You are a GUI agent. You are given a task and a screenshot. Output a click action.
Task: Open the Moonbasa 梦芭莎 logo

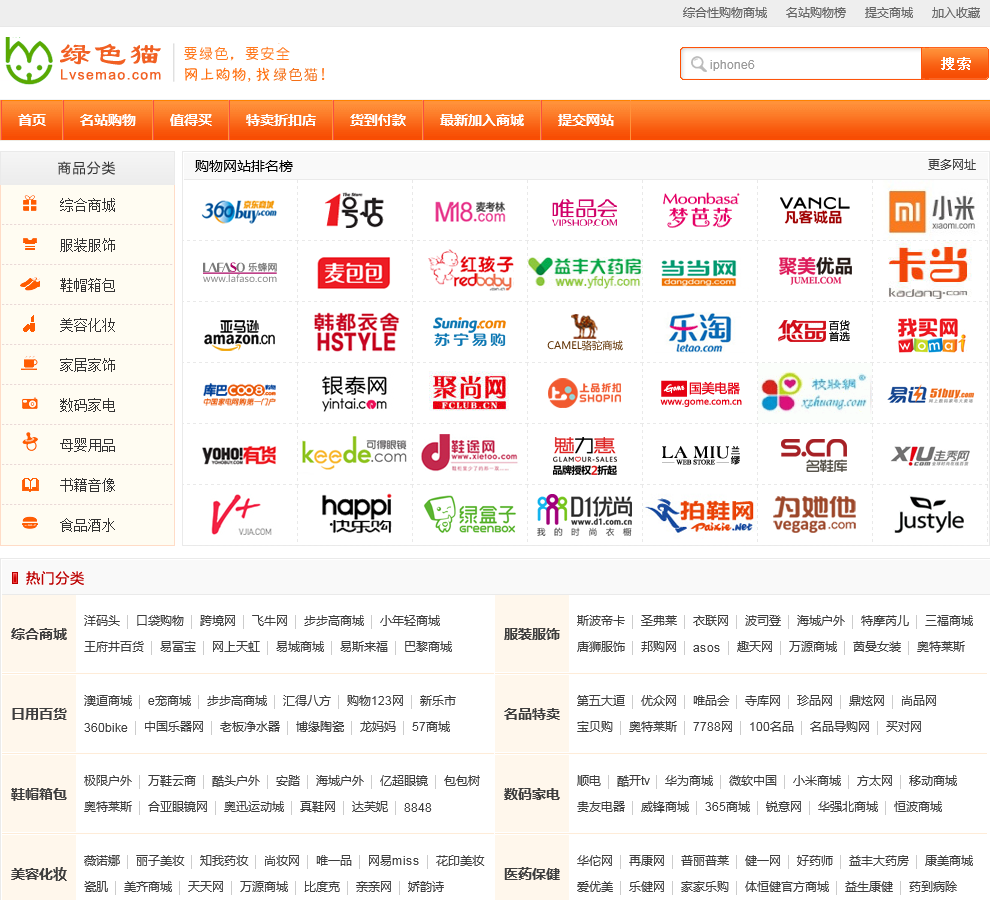coord(700,210)
